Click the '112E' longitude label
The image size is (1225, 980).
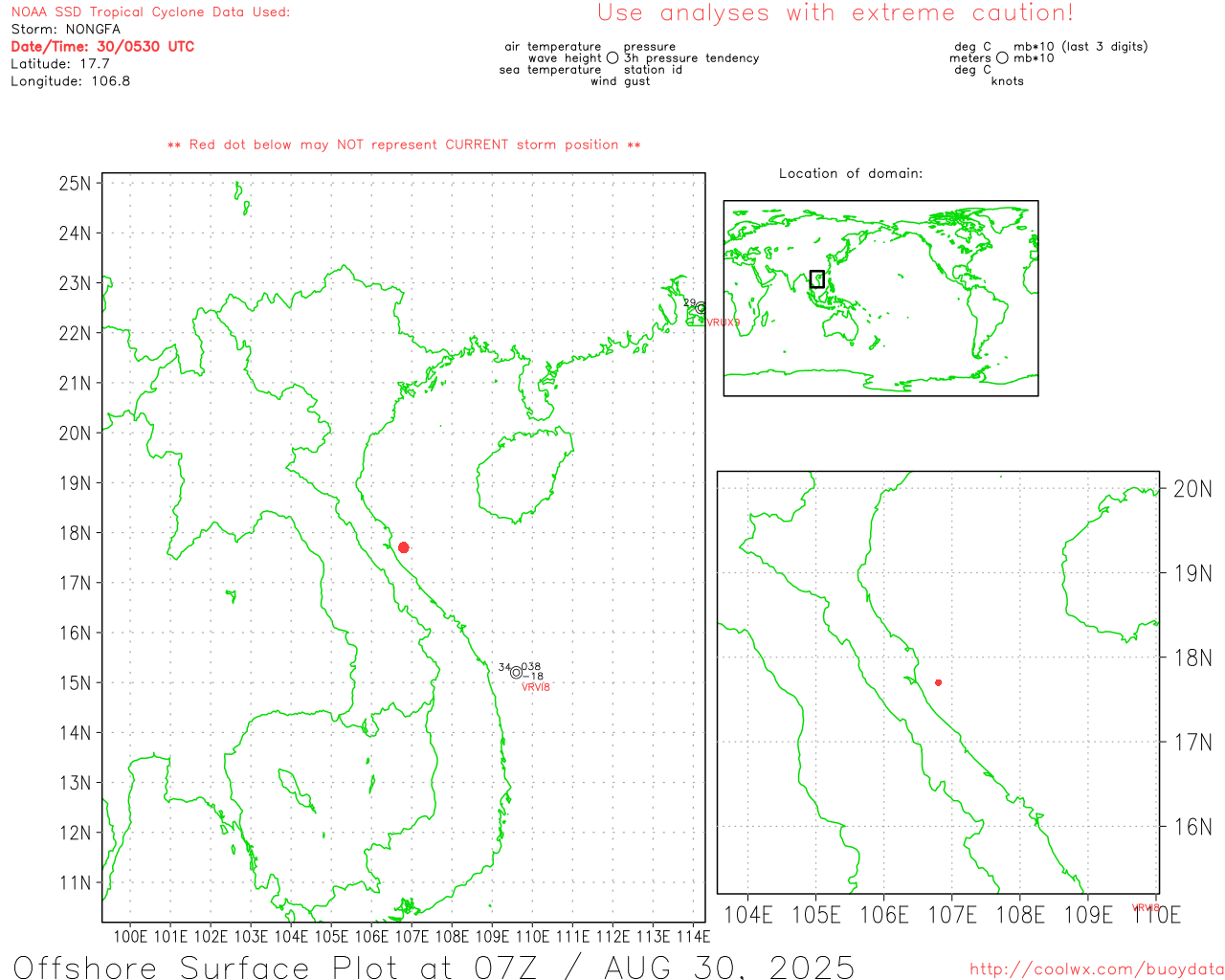pos(613,936)
